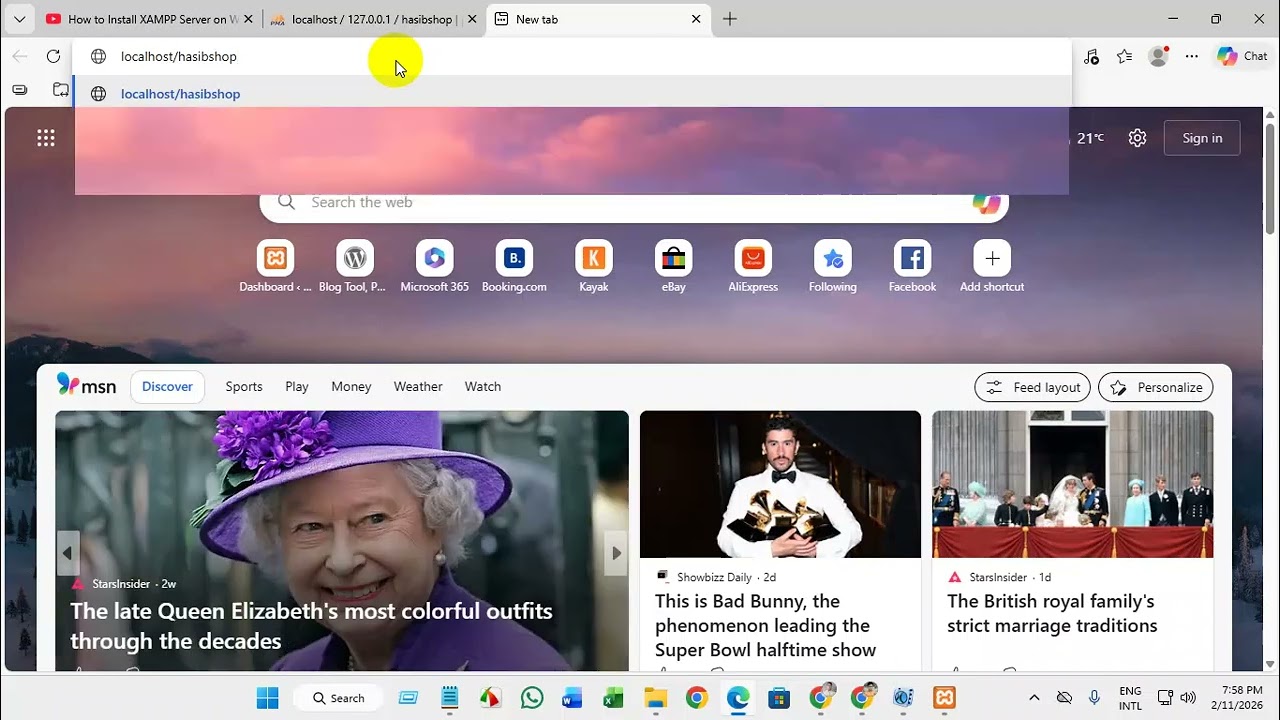This screenshot has width=1280, height=720.
Task: Open the Windows Start menu
Action: pyautogui.click(x=268, y=697)
